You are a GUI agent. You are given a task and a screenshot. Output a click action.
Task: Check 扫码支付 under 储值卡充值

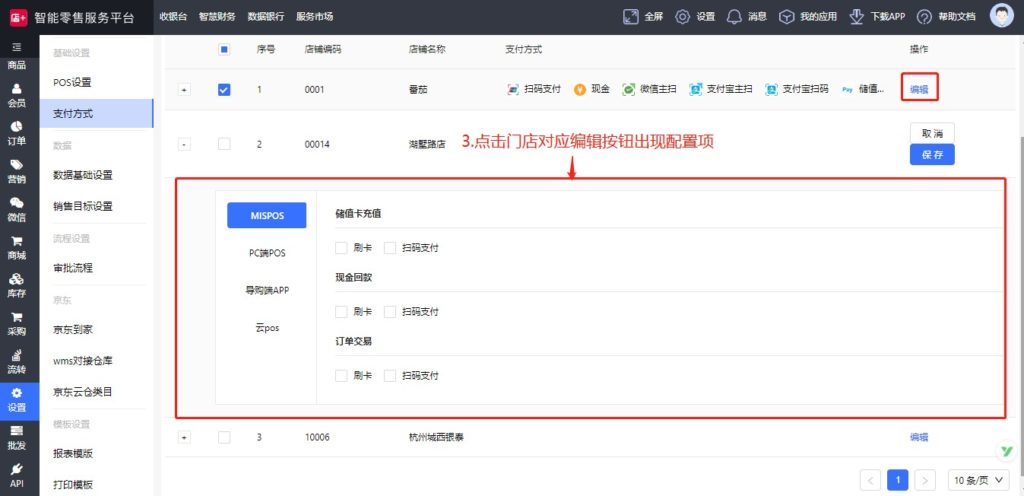[390, 248]
